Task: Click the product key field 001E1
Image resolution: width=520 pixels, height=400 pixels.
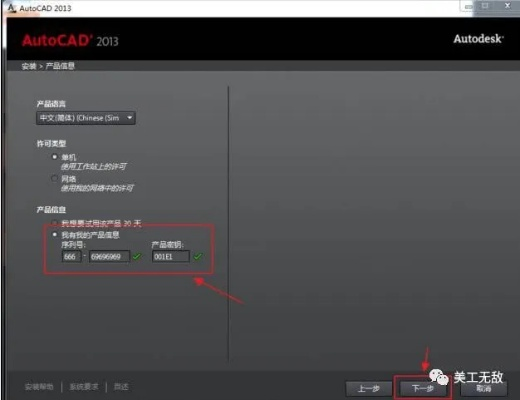Action: (x=171, y=257)
